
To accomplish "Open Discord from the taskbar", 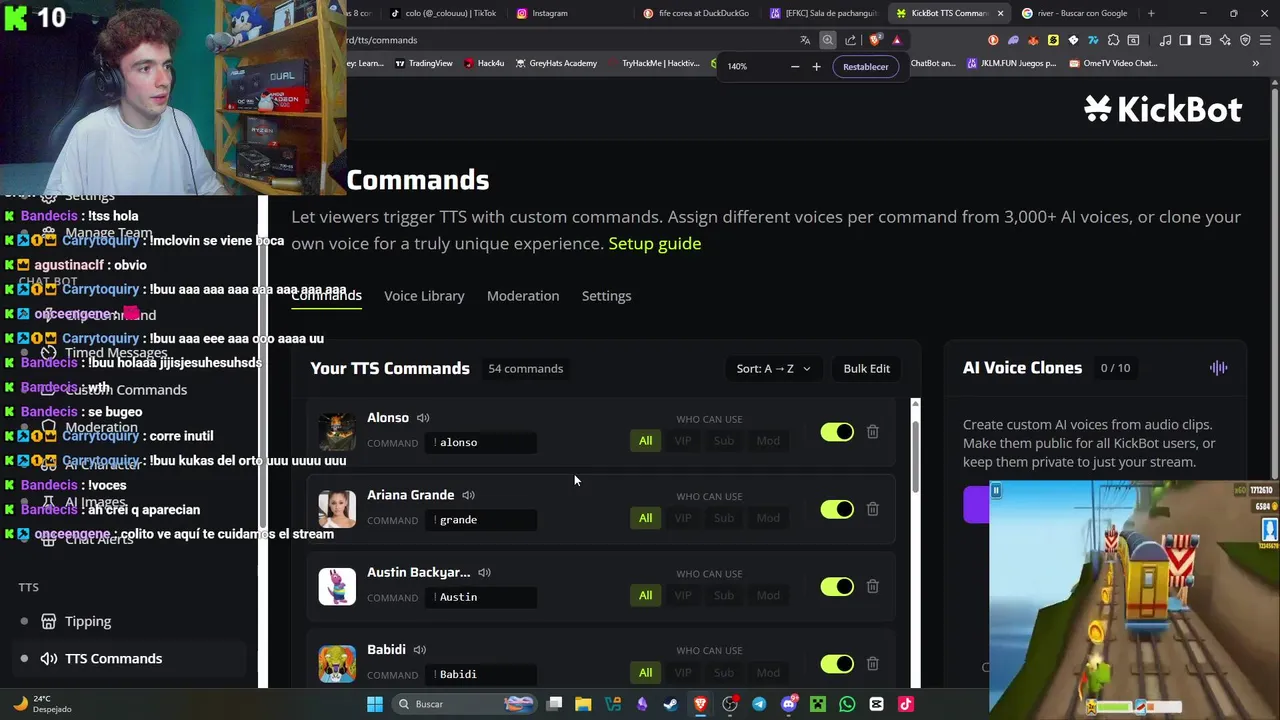I will pyautogui.click(x=789, y=704).
